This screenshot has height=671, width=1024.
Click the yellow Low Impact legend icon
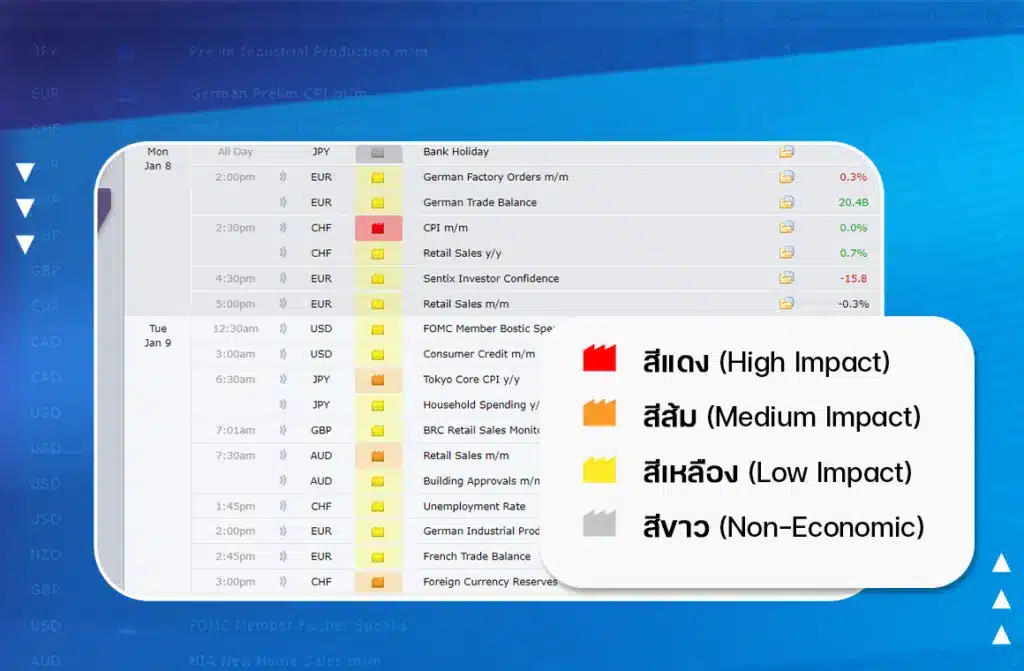point(599,470)
